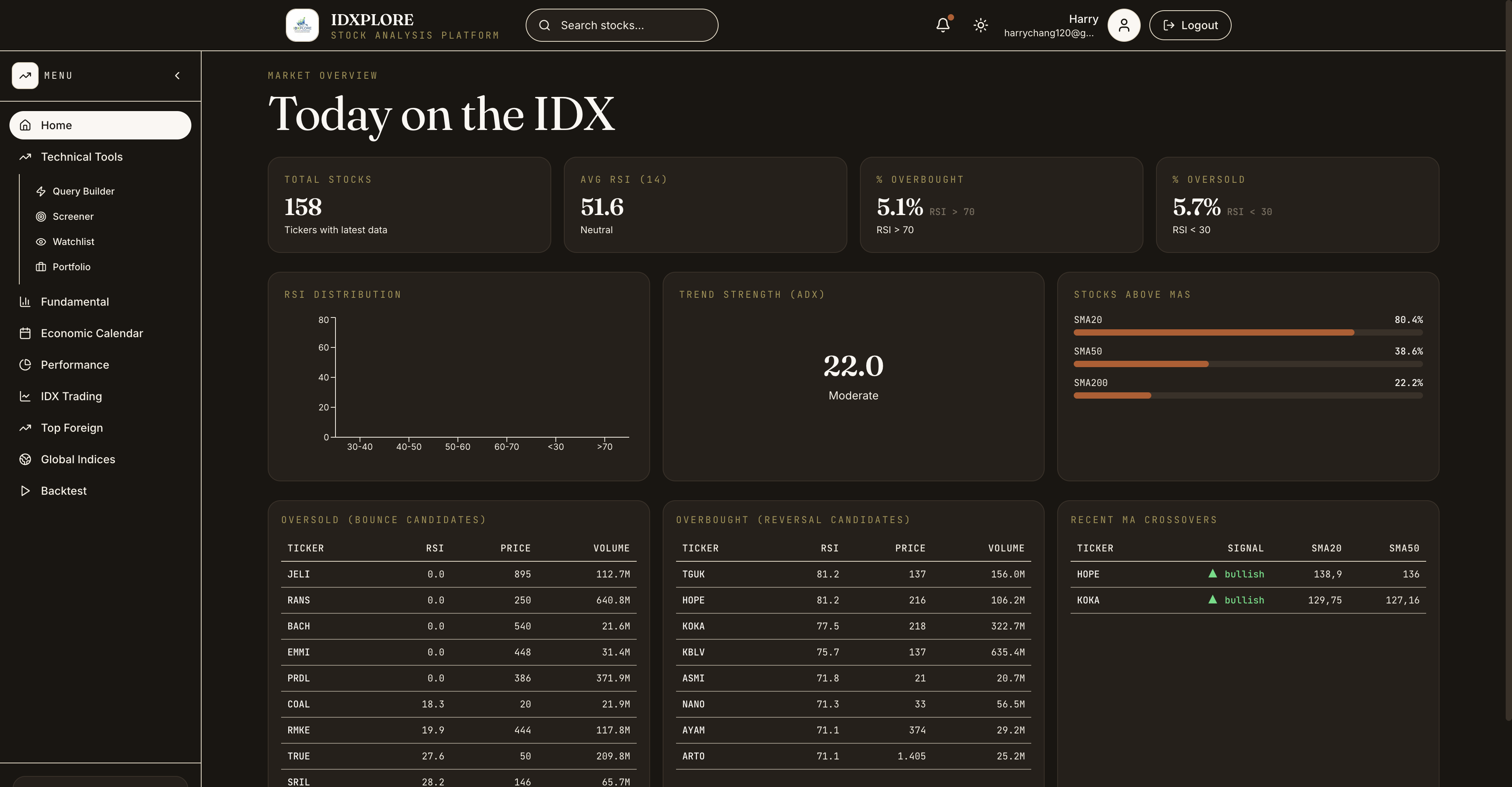Click the 22.0 ADX trend value
Viewport: 1512px width, 787px height.
[853, 366]
